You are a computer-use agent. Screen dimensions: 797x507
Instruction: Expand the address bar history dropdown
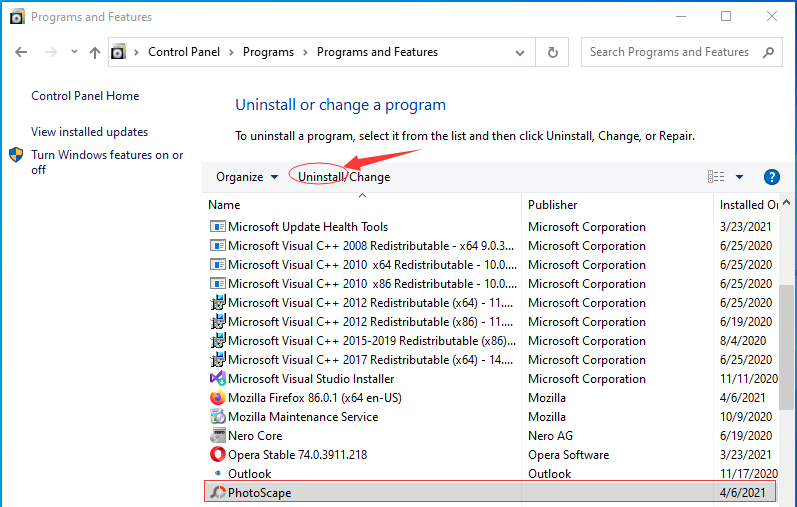click(519, 52)
